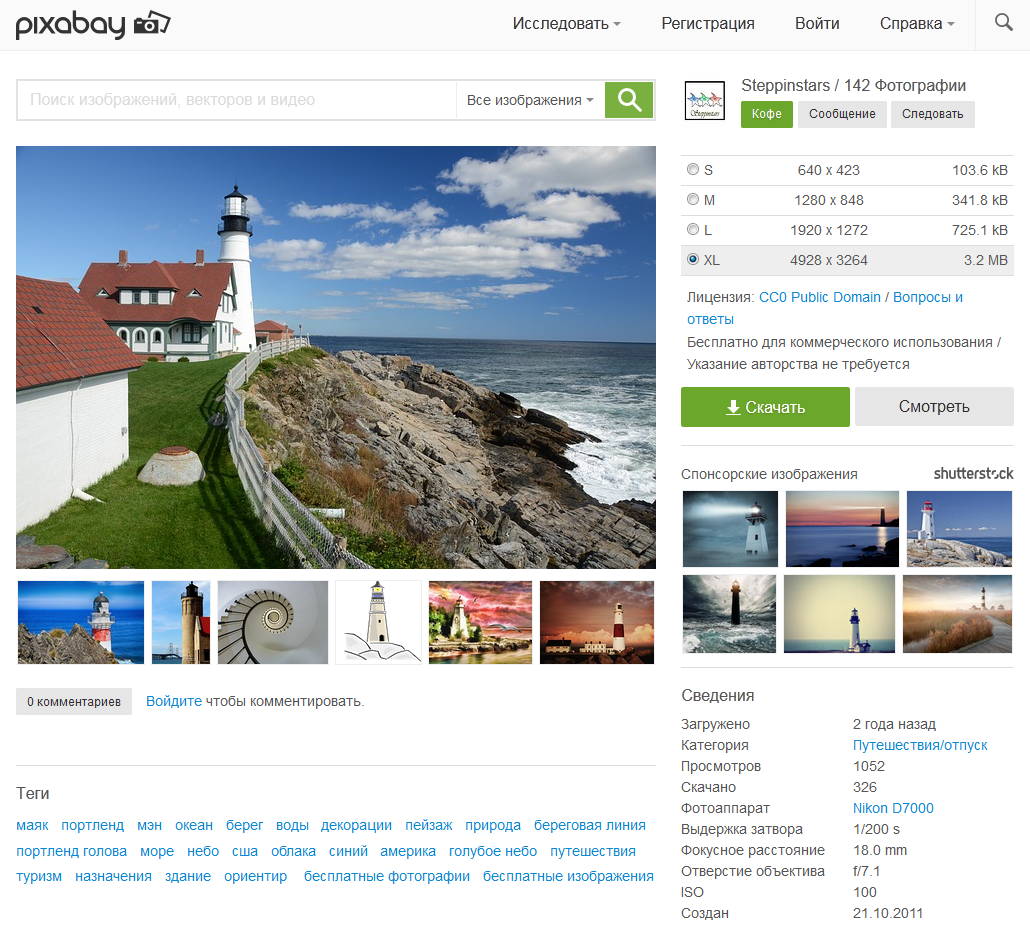Open the Steppinstars profile avatar

tap(704, 101)
